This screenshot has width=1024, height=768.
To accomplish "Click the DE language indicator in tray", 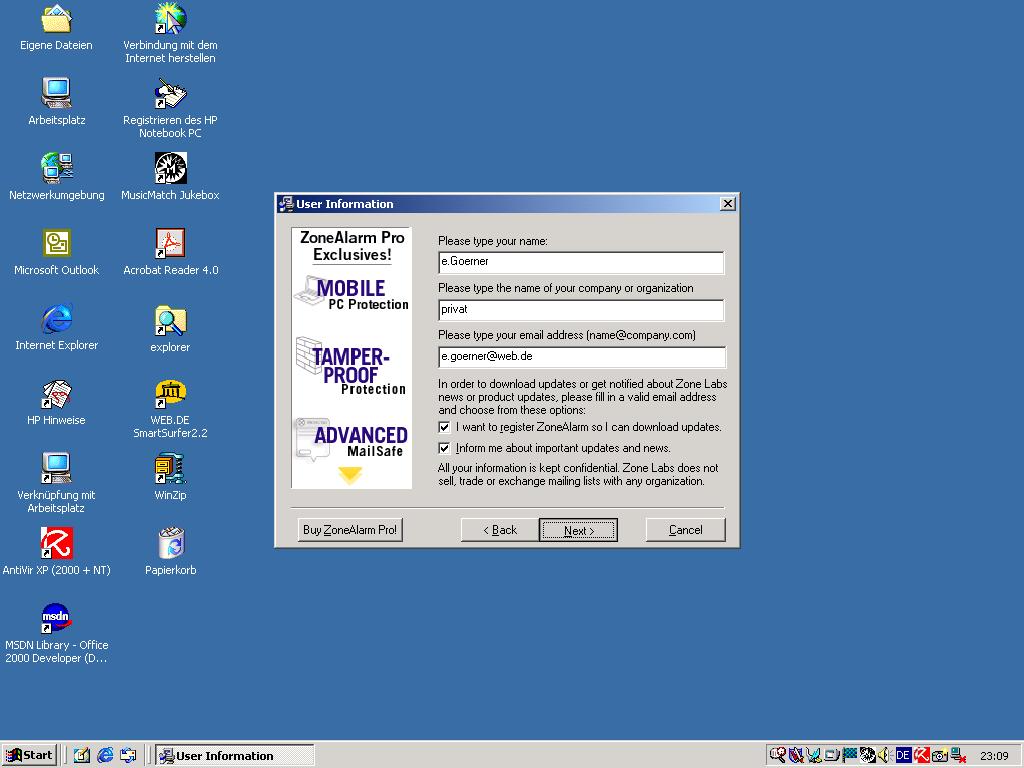I will pos(904,755).
